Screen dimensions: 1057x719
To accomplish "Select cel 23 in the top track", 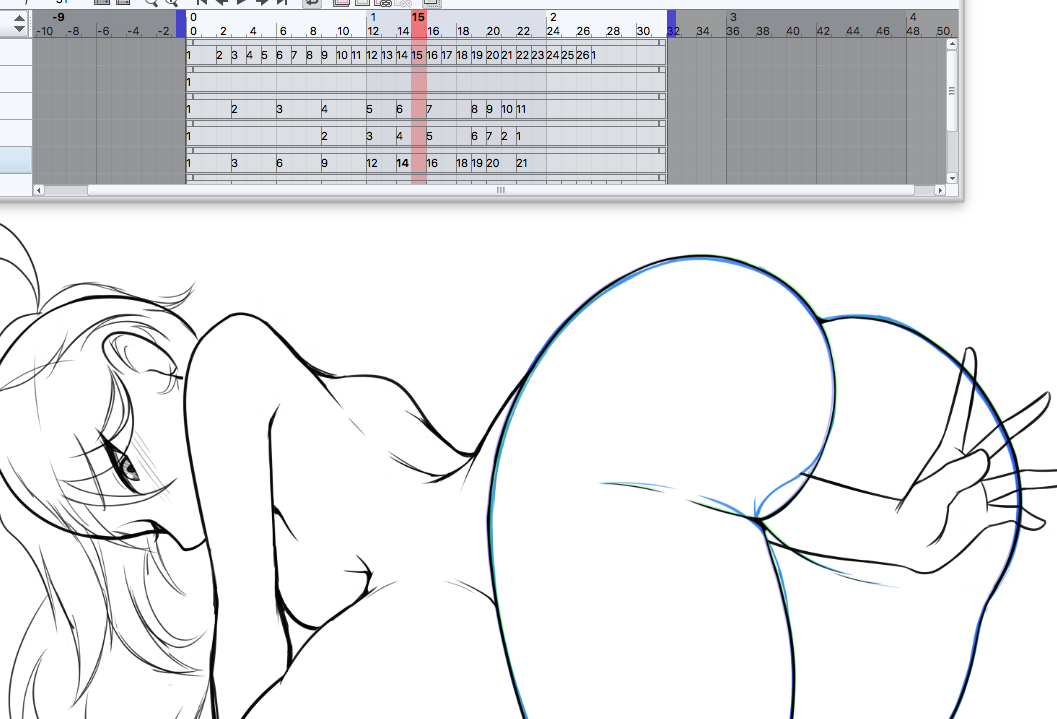I will [x=537, y=55].
